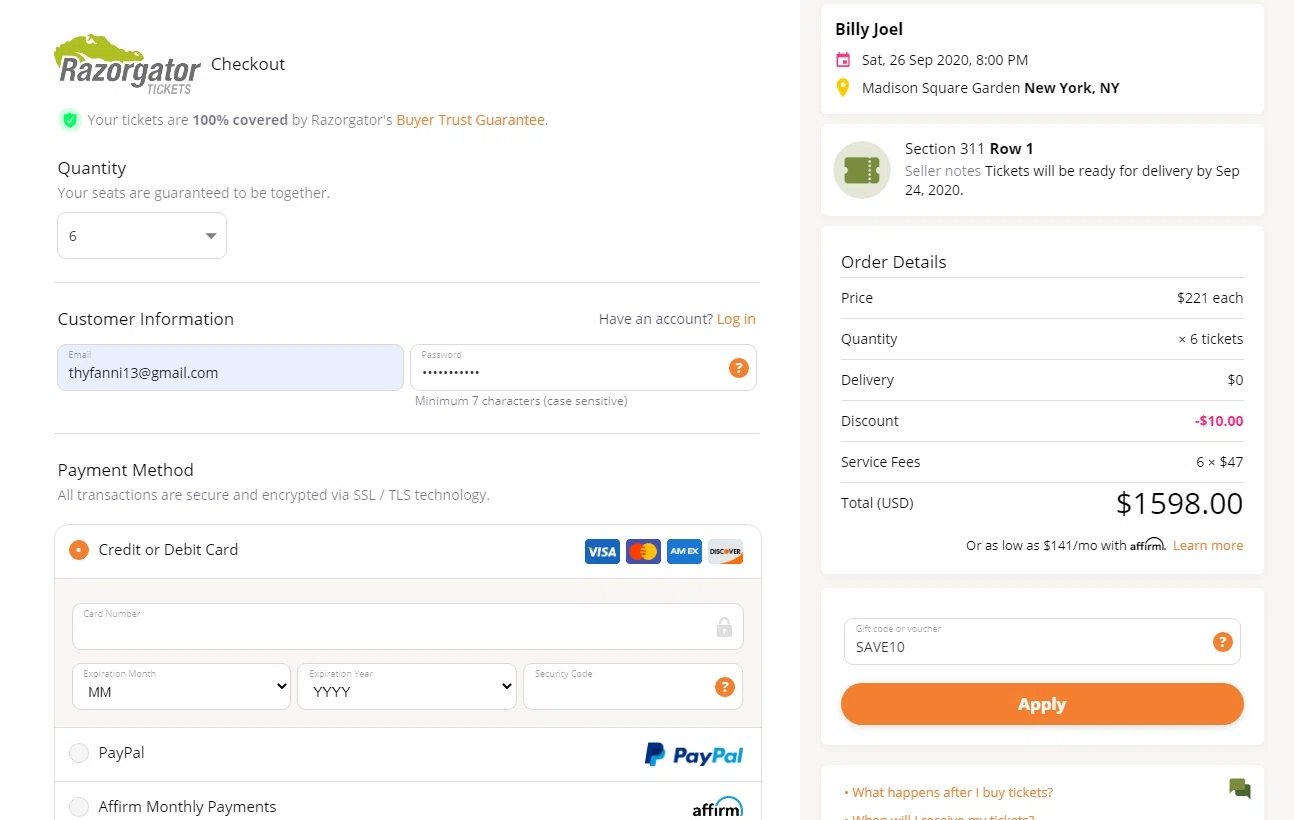This screenshot has height=820, width=1294.
Task: Click the American Express logo
Action: tap(684, 551)
